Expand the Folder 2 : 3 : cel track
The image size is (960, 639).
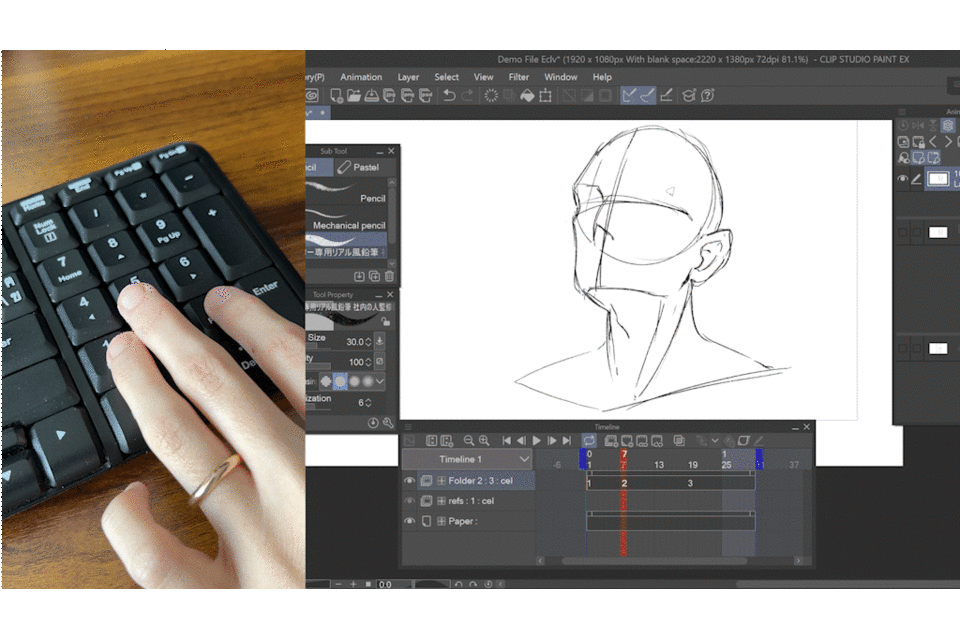pyautogui.click(x=441, y=481)
